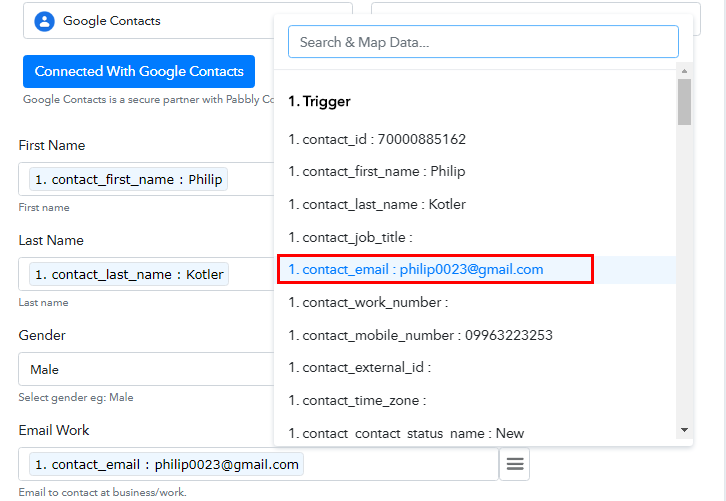The width and height of the screenshot is (726, 501).
Task: Click the 'Gender' field label
Action: tap(42, 335)
